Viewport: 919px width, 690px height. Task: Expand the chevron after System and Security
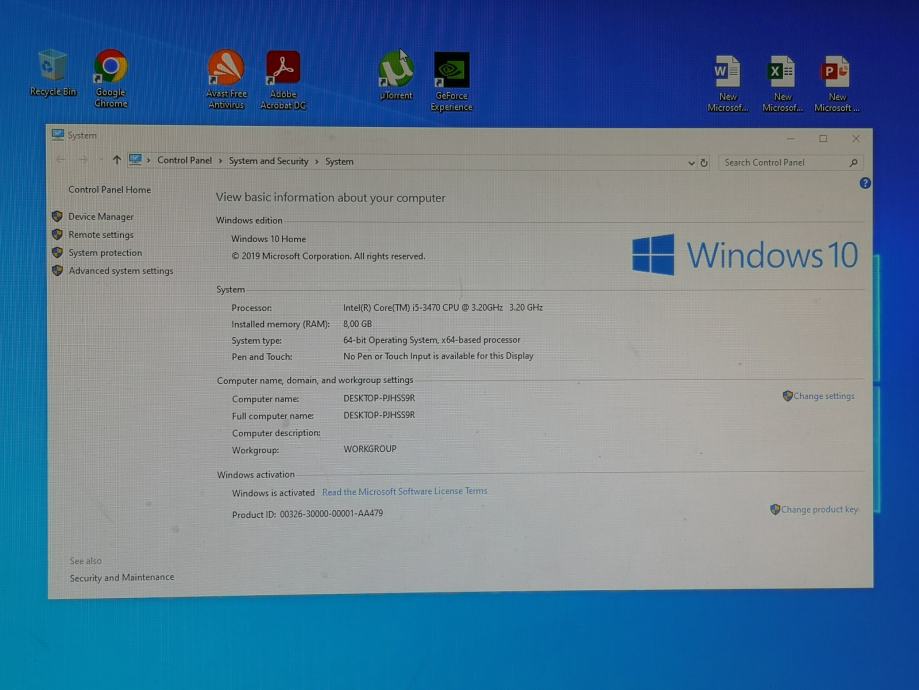pyautogui.click(x=317, y=161)
